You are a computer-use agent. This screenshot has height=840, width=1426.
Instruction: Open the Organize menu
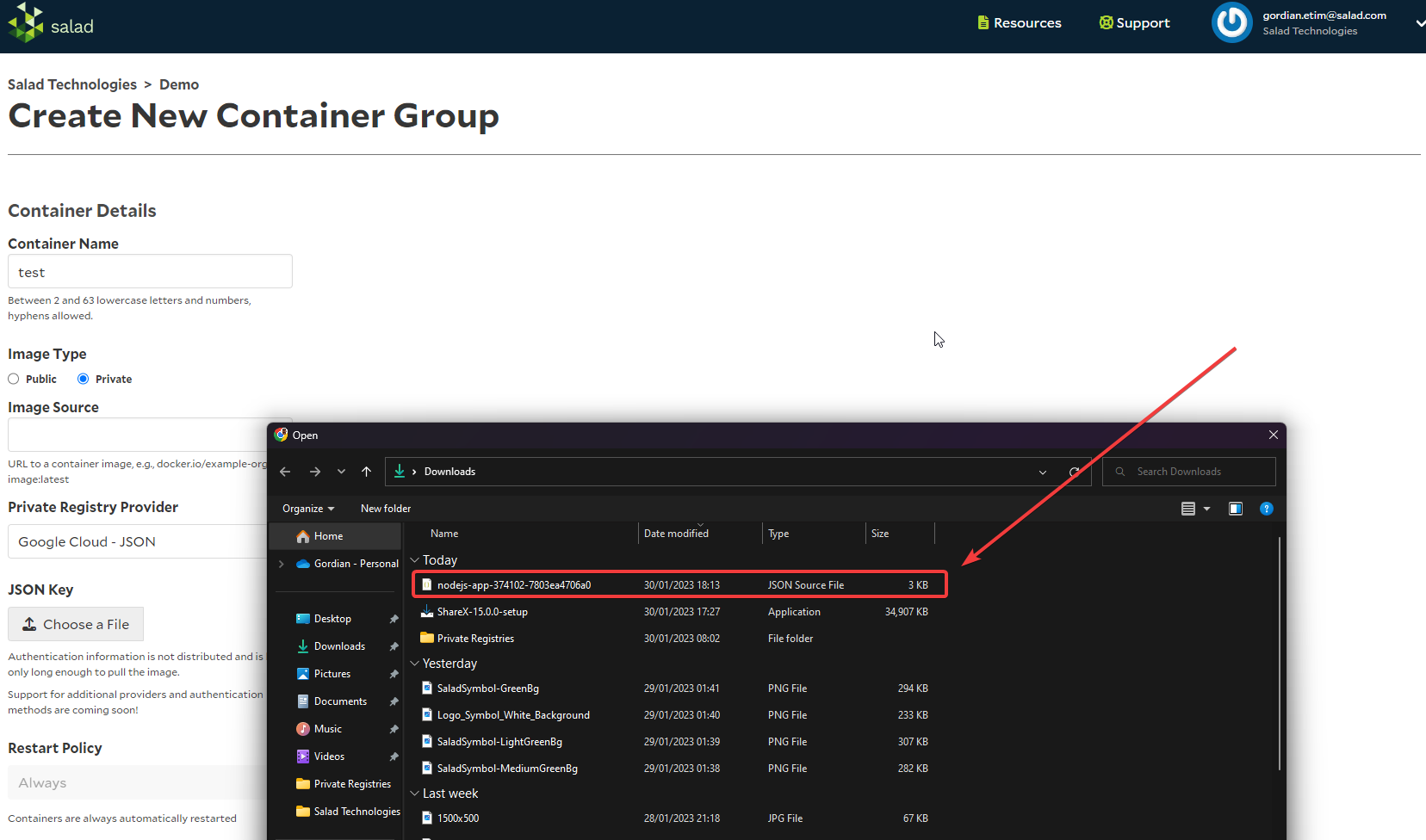point(308,509)
